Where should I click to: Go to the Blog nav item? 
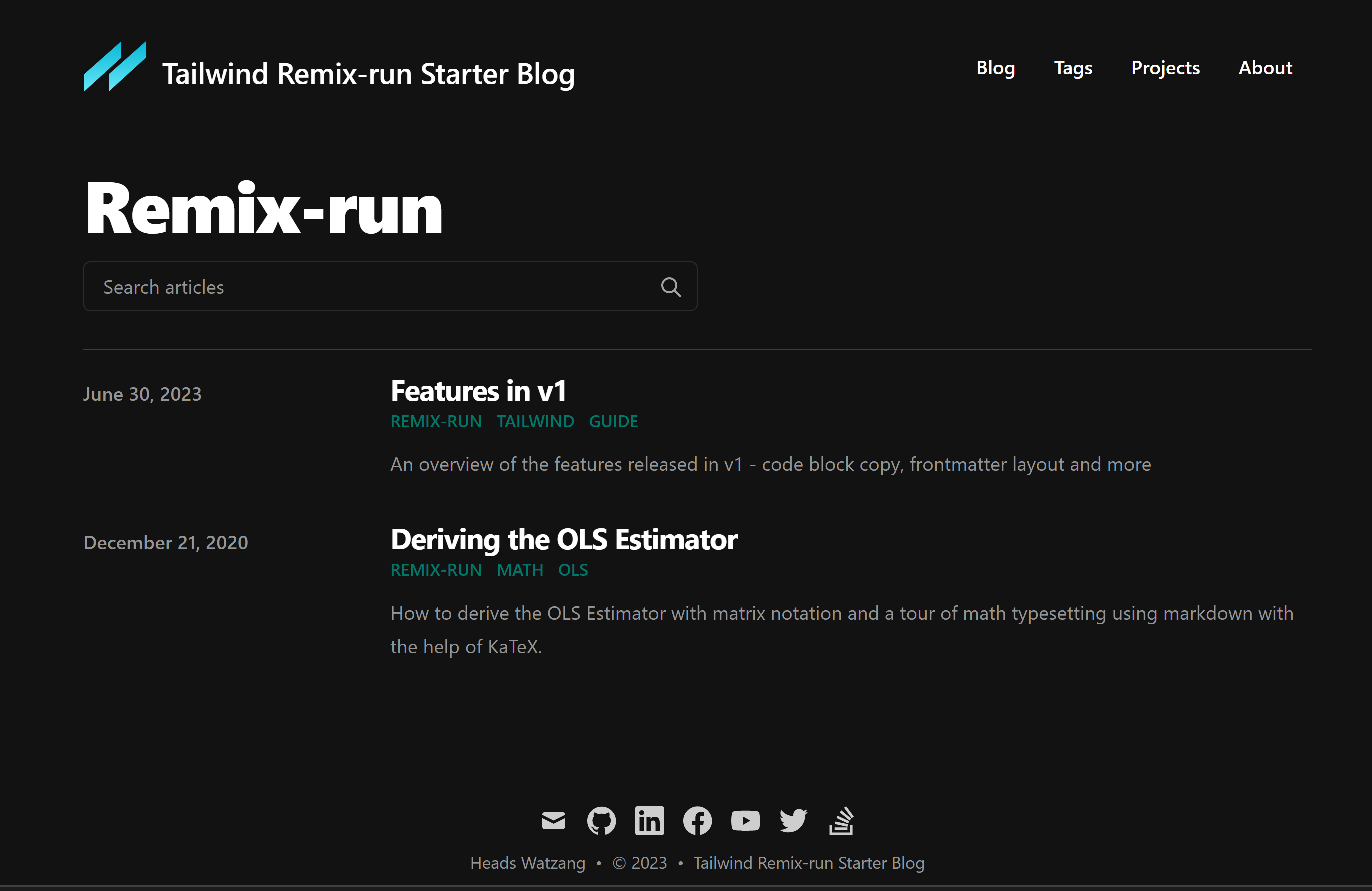[x=995, y=68]
